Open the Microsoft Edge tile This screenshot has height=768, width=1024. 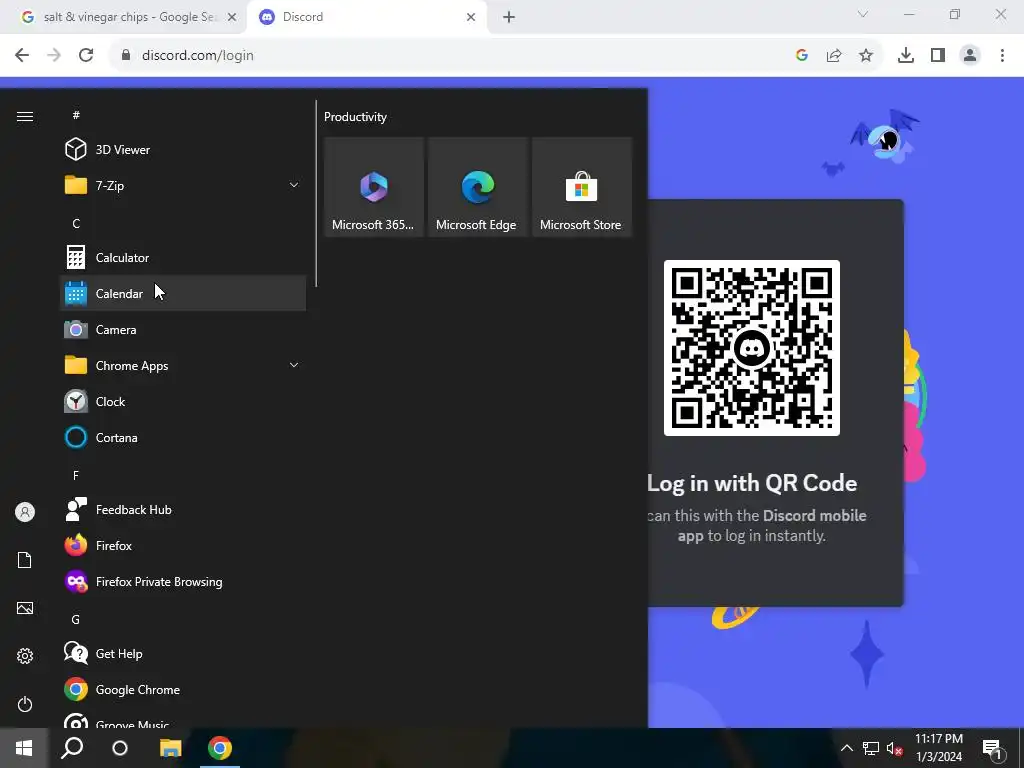pos(477,187)
